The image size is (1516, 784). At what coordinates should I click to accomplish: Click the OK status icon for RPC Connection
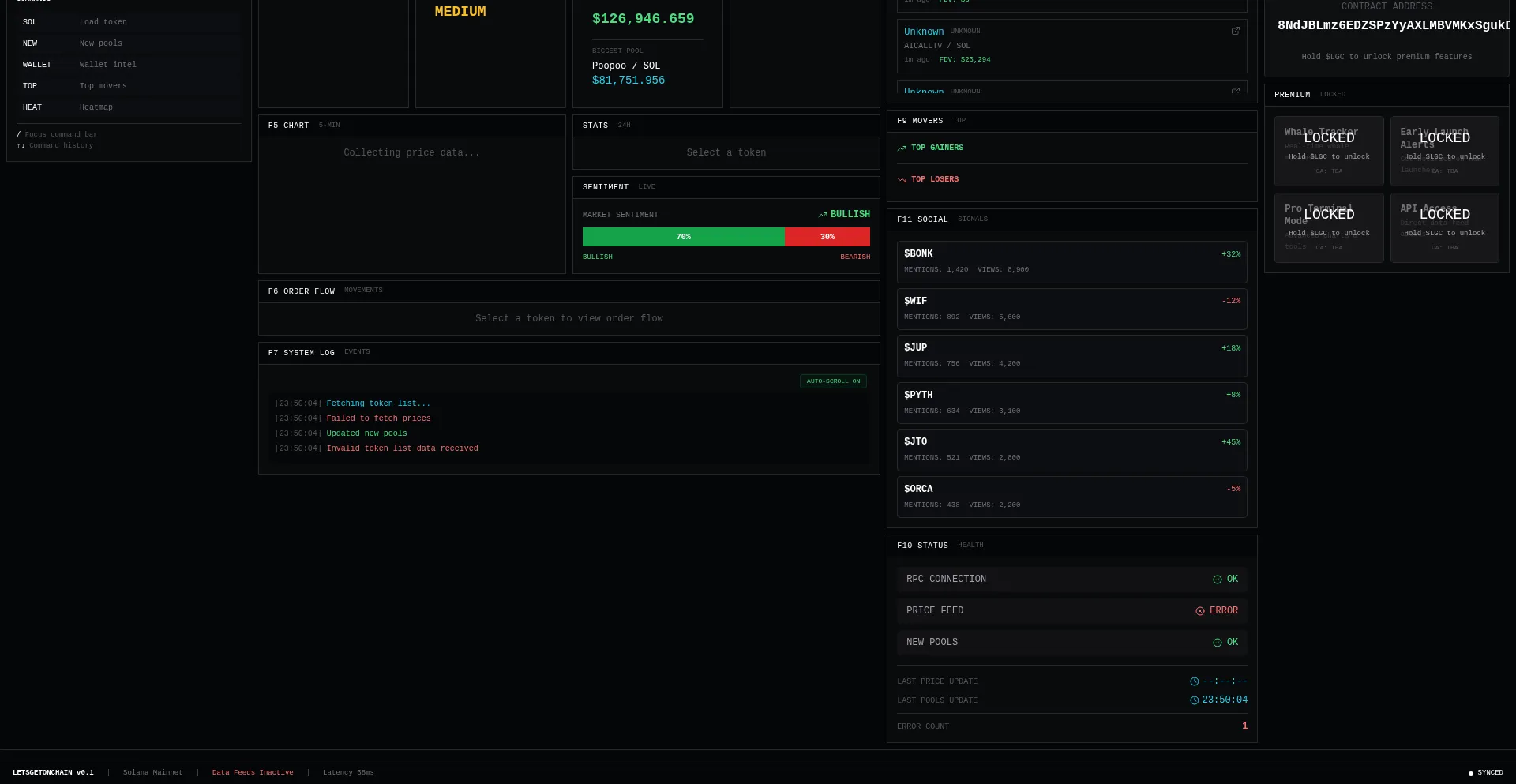(x=1217, y=579)
